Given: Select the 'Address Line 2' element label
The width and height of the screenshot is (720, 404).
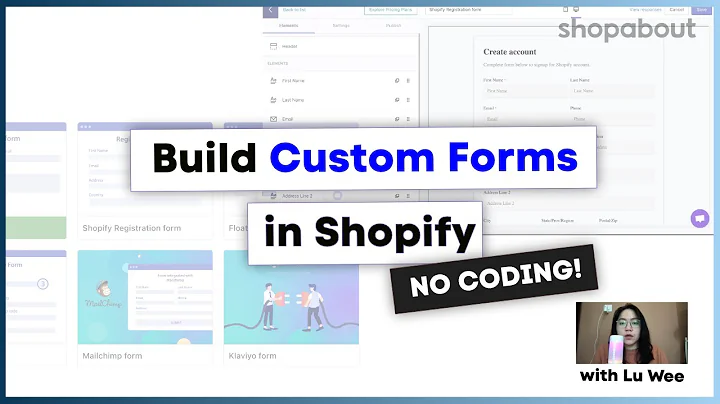Looking at the screenshot, I should 297,196.
